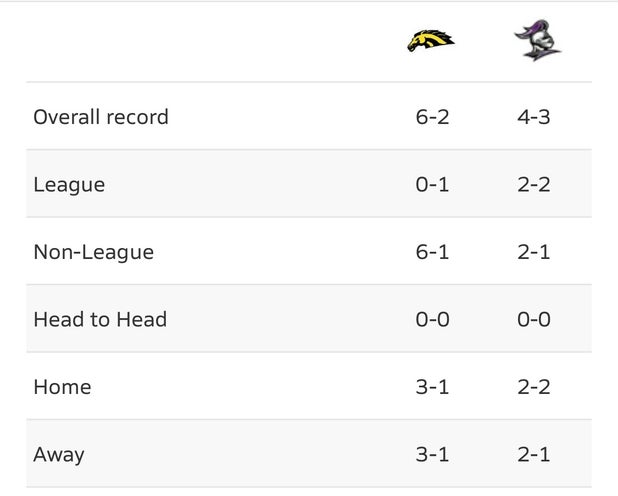Click the 2-1 non-league record

[x=534, y=252]
